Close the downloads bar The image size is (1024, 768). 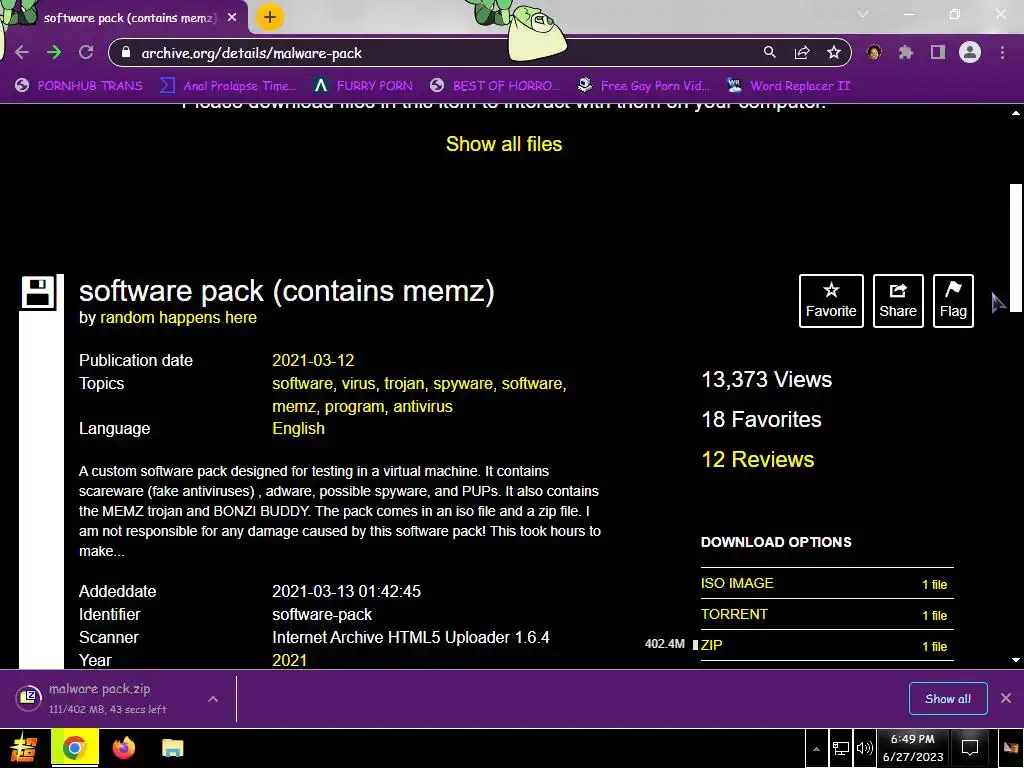tap(1006, 698)
